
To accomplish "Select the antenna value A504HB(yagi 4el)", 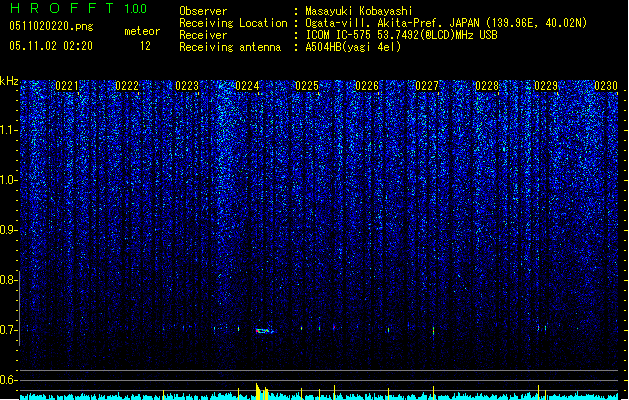I will pyautogui.click(x=353, y=47).
